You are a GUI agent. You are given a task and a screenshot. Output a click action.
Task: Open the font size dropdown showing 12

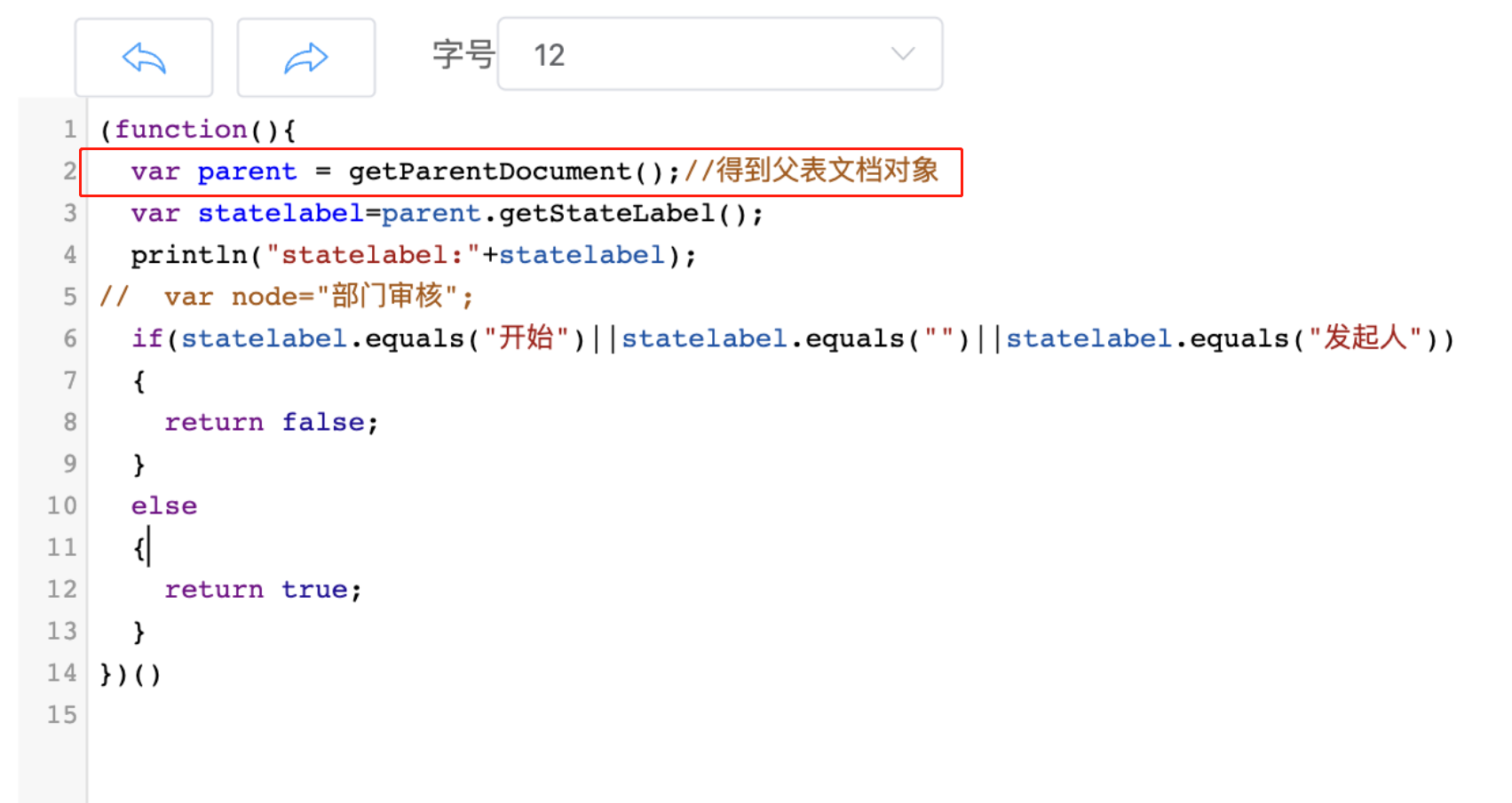pyautogui.click(x=720, y=54)
